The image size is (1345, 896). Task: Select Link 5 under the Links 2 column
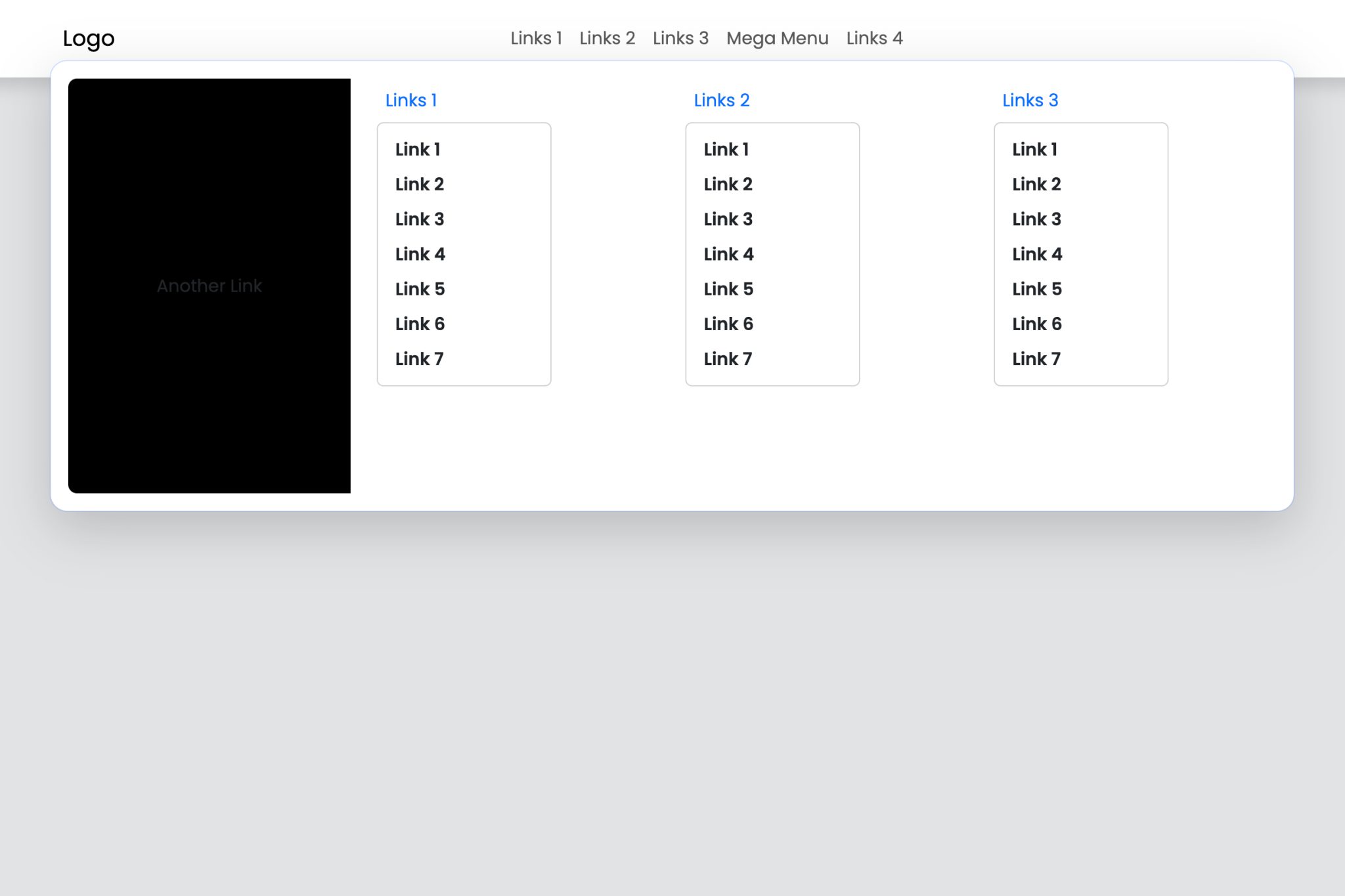tap(728, 289)
